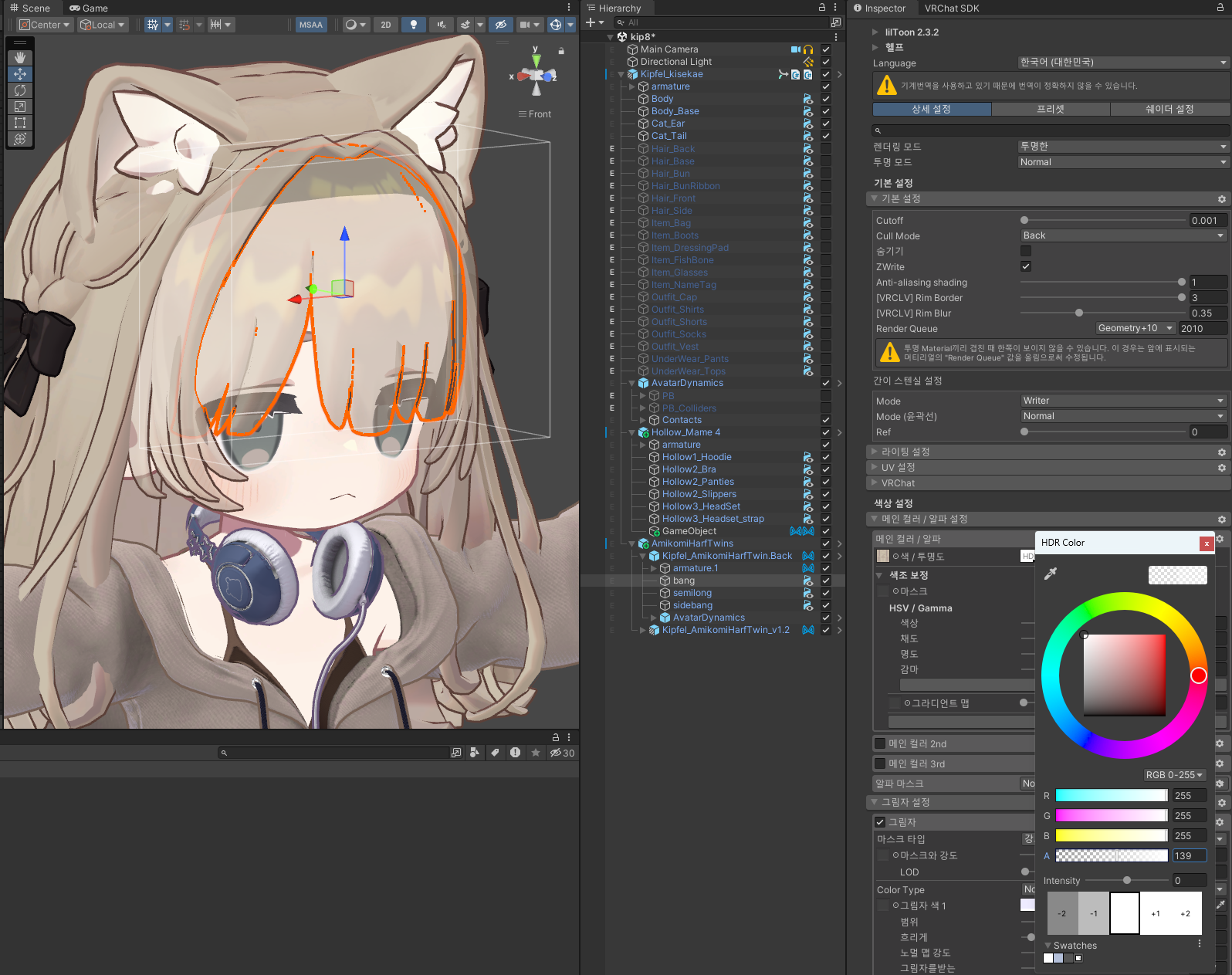1232x975 pixels.
Task: Select the 쉐이더 설정 tab
Action: tap(1169, 109)
